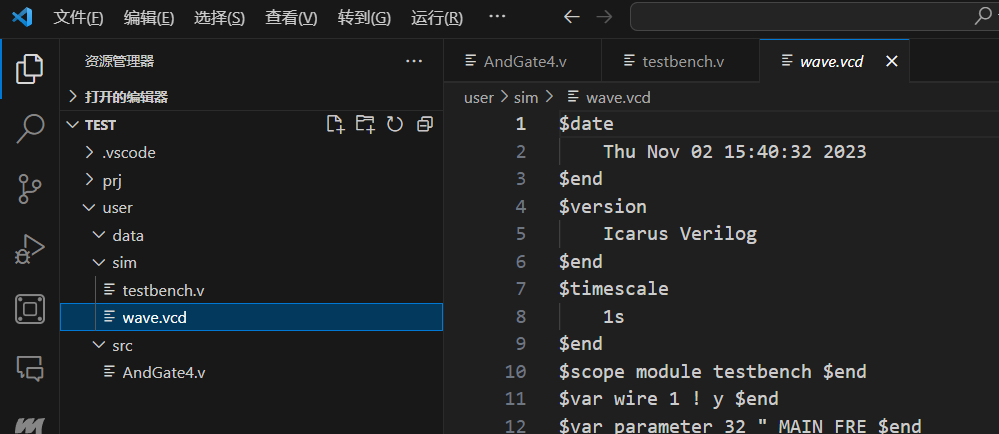The height and width of the screenshot is (434, 999).
Task: Click the command center search box
Action: pos(812,17)
